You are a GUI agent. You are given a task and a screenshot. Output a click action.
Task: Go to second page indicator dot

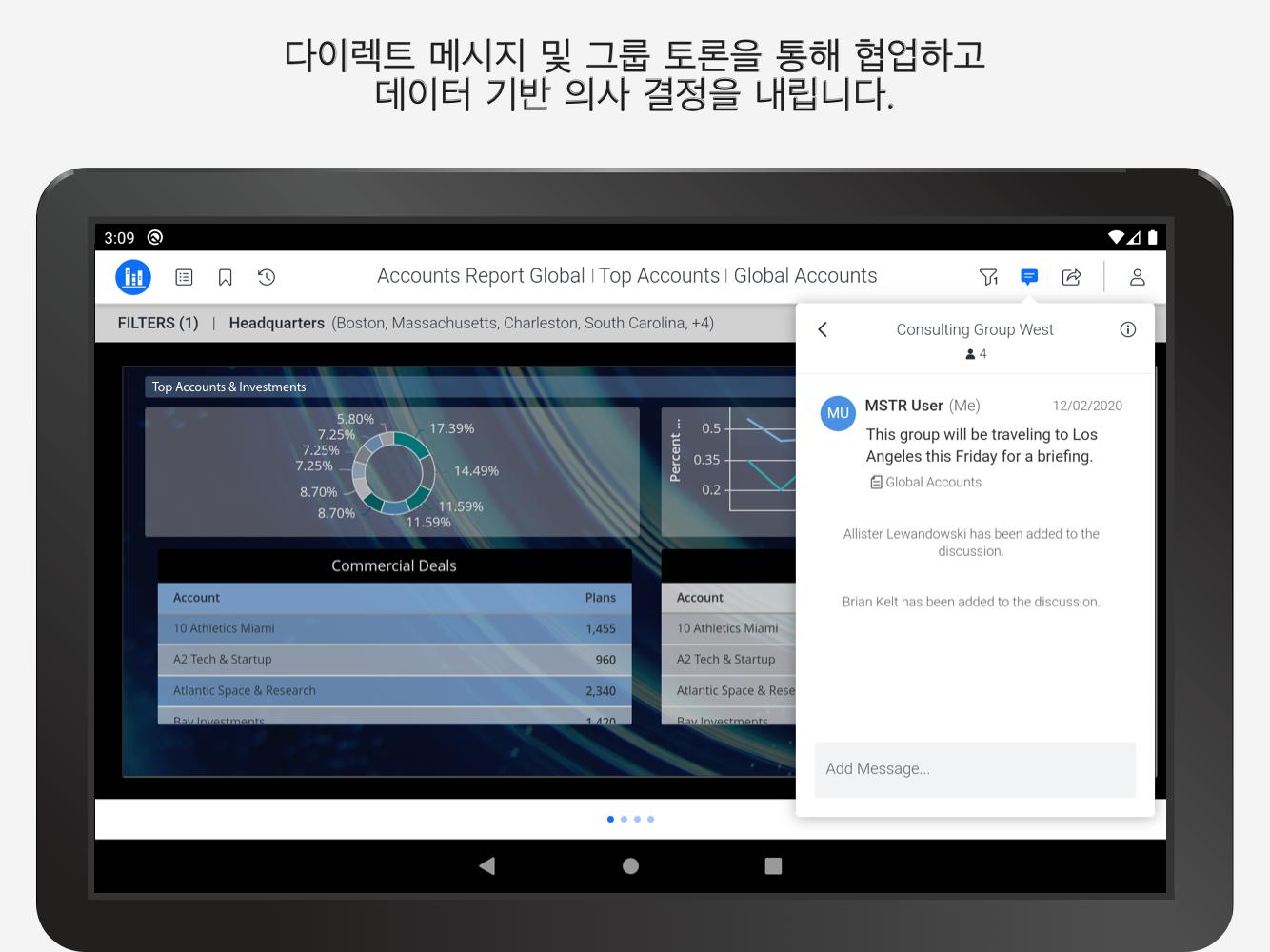tap(624, 819)
